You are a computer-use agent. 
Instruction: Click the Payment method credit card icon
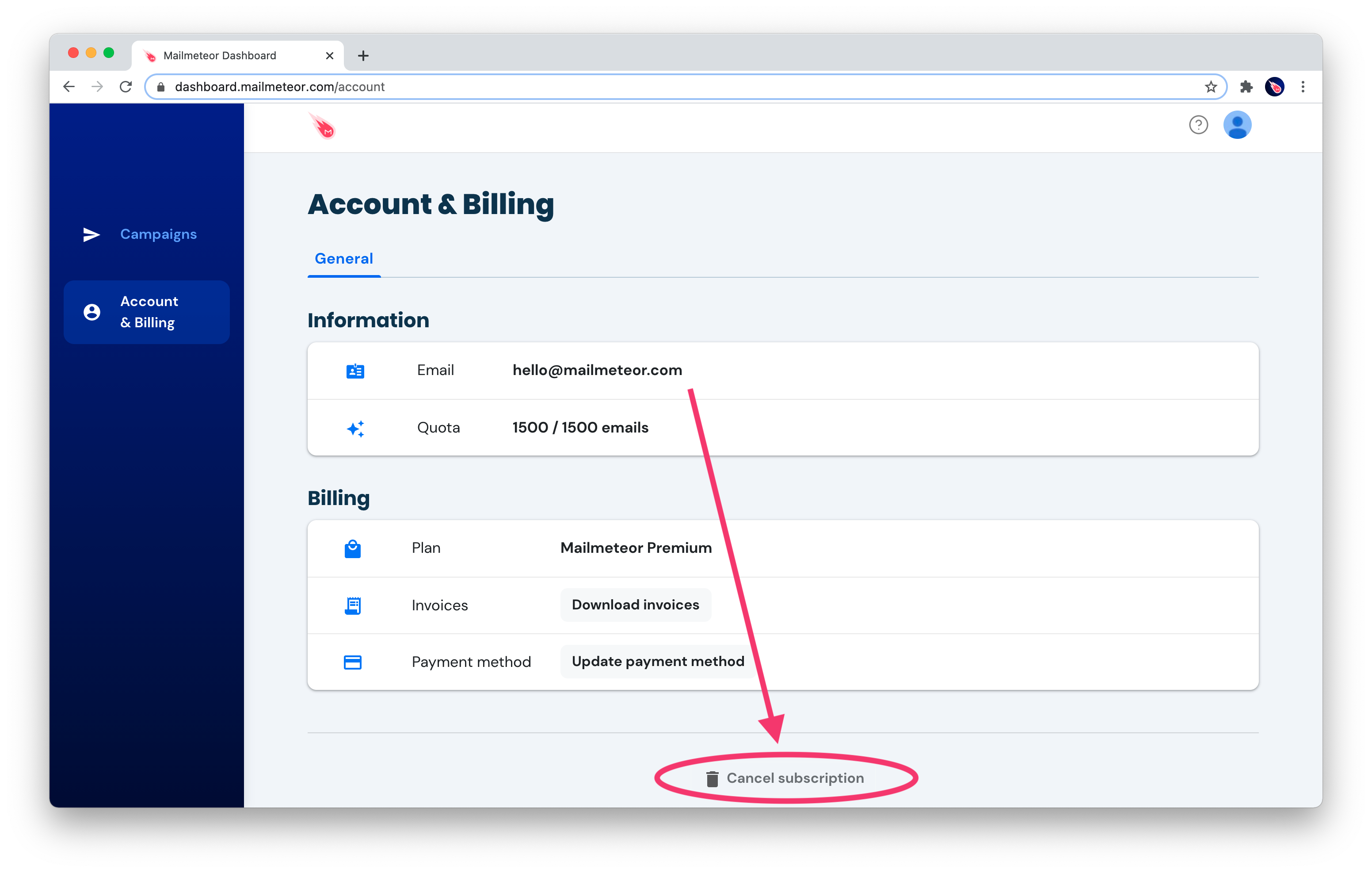coord(353,662)
